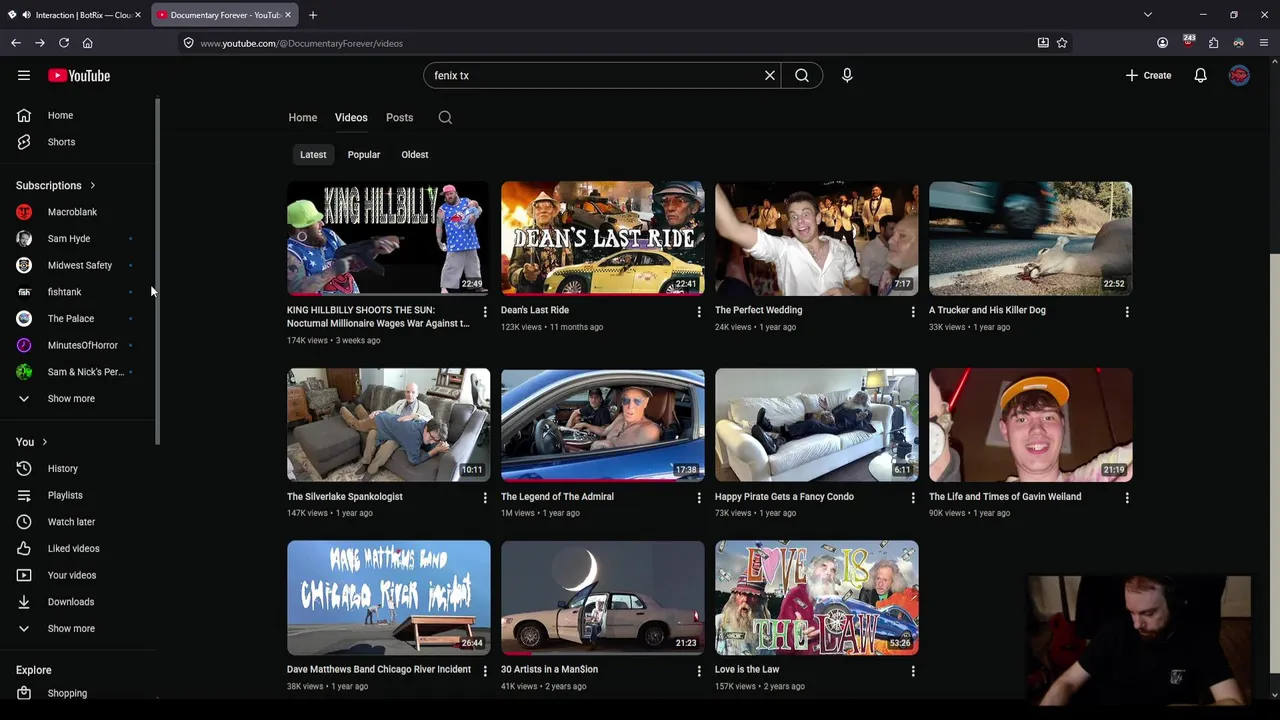Screen dimensions: 1280x720
Task: Switch to channel Home tab
Action: point(303,118)
